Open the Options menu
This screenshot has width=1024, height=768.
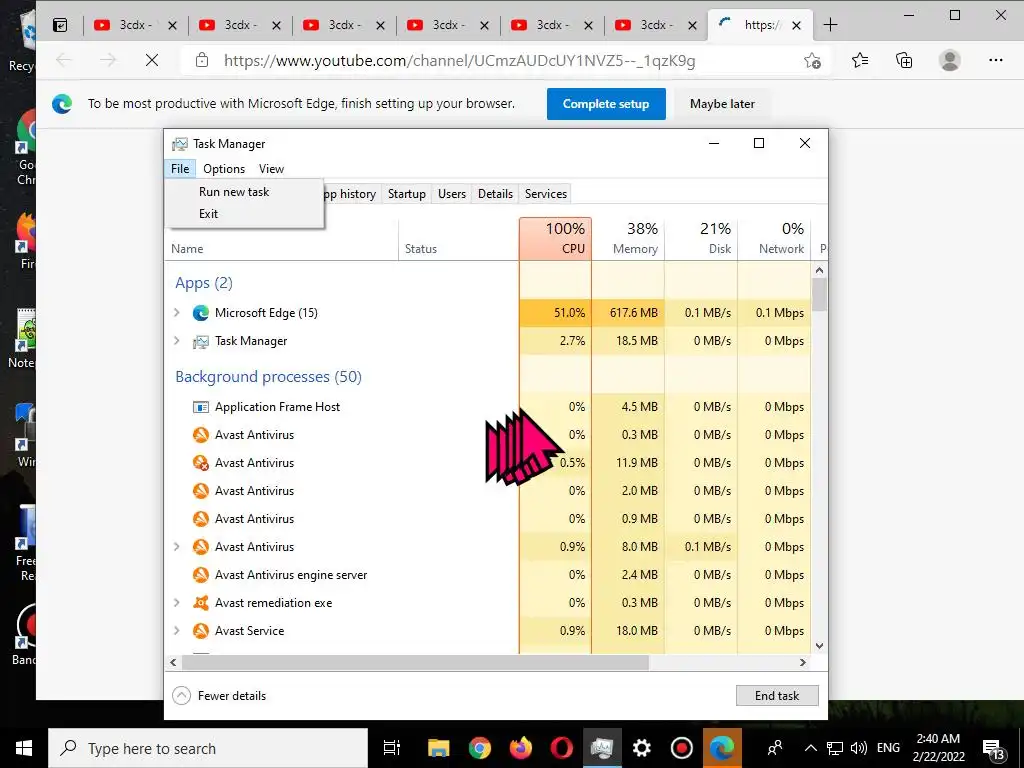(224, 169)
